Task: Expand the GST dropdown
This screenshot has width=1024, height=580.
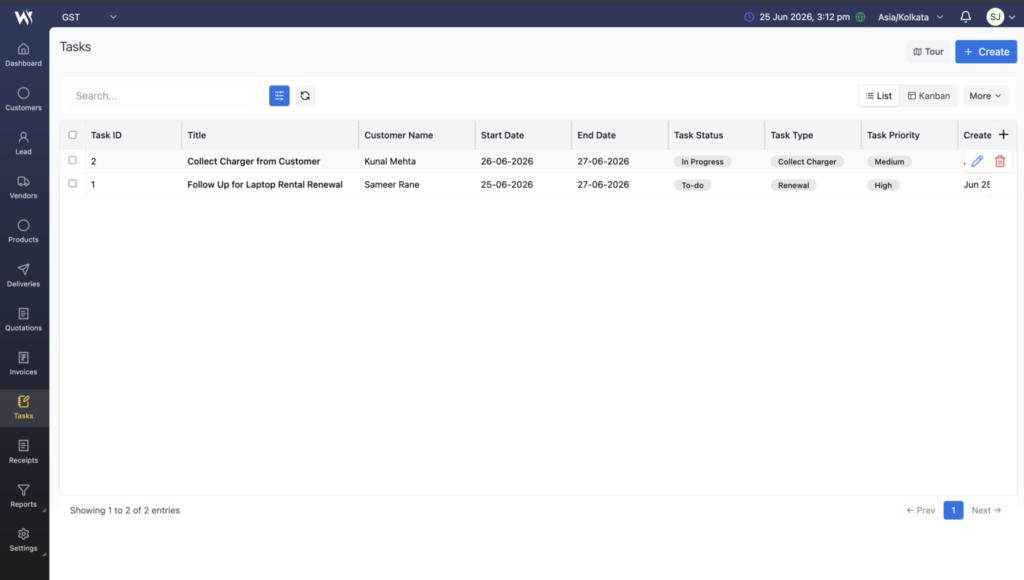Action: pyautogui.click(x=89, y=17)
